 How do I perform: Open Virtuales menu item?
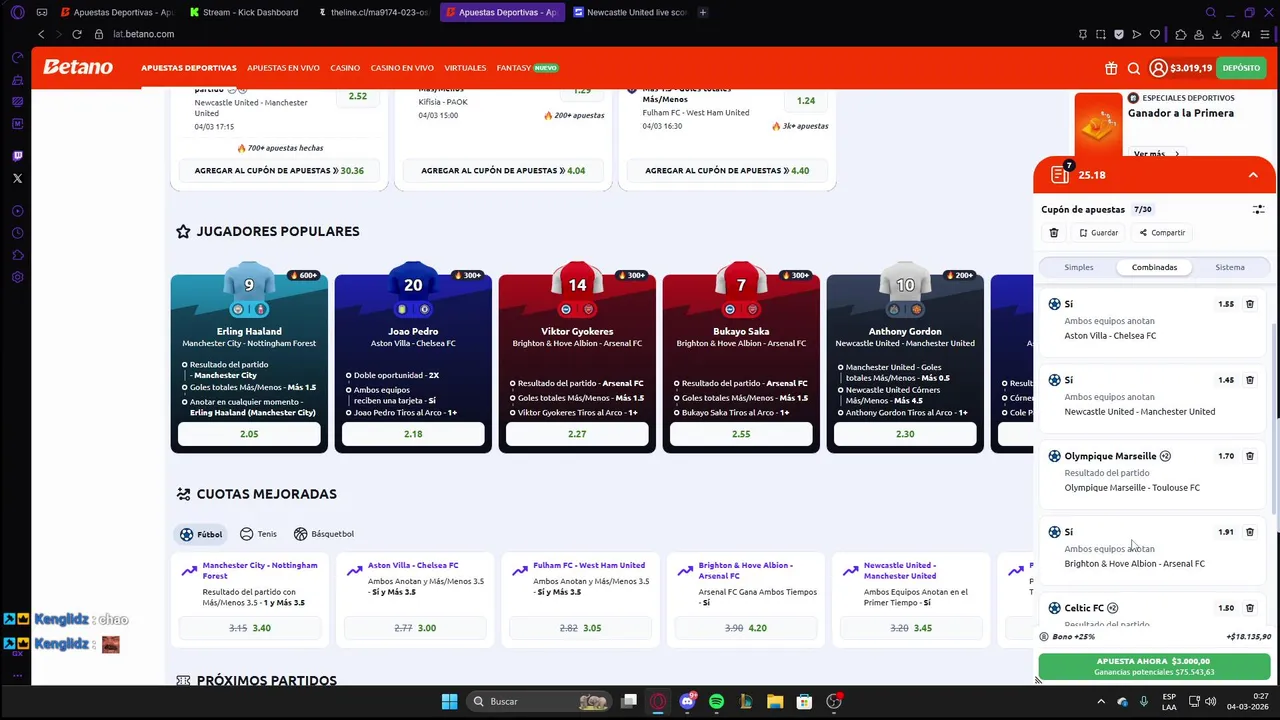click(465, 68)
